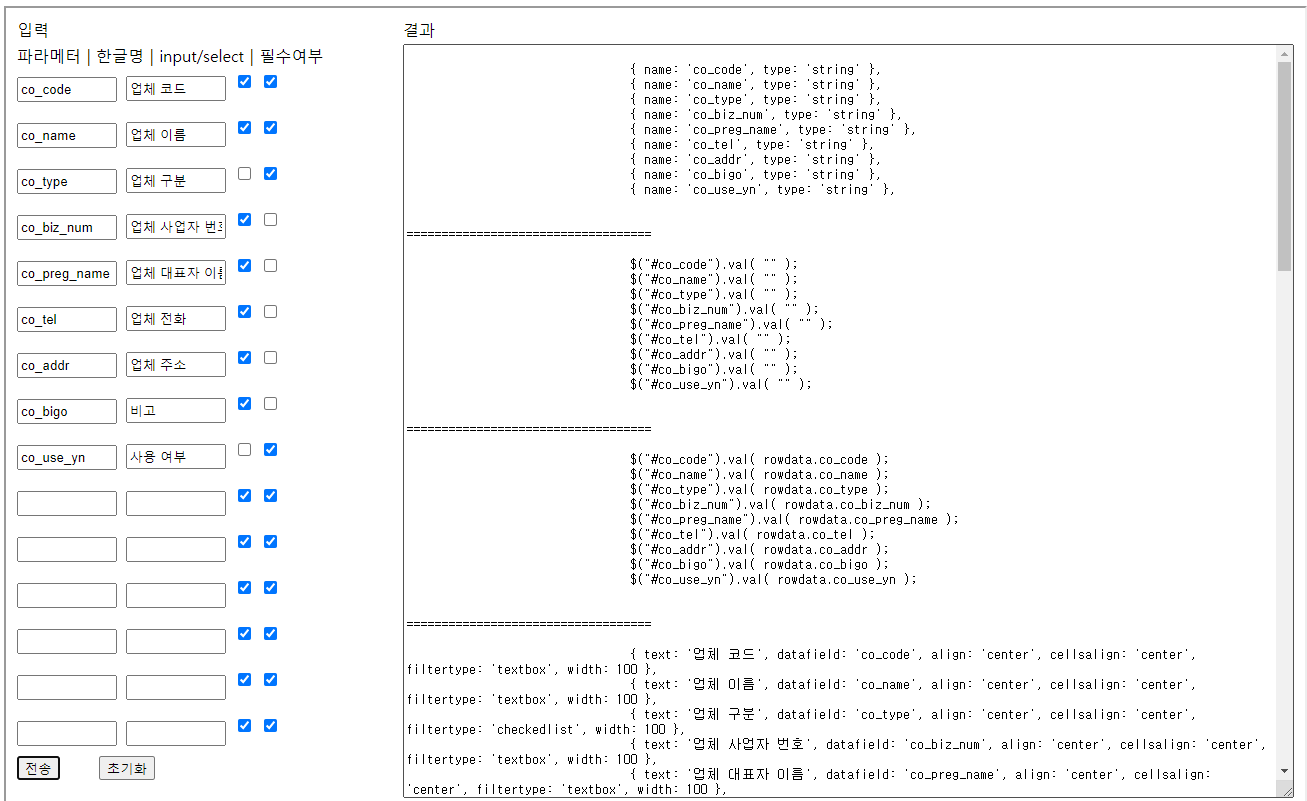
Task: Click the co_use_yn parameter input
Action: [x=67, y=457]
